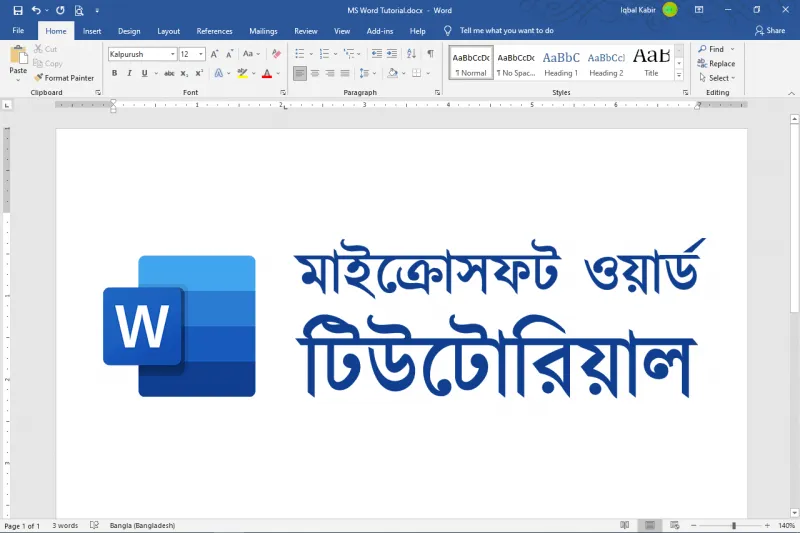Image resolution: width=800 pixels, height=533 pixels.
Task: Apply superscript formatting
Action: (x=199, y=73)
